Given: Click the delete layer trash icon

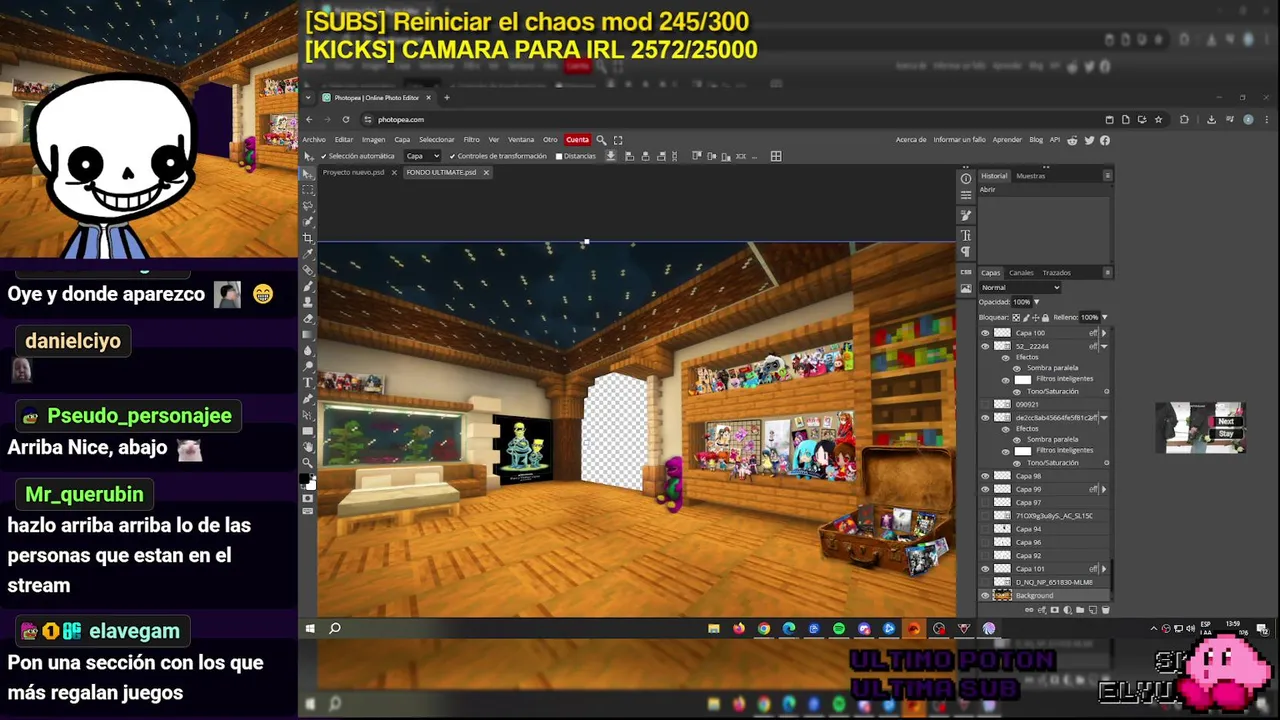Looking at the screenshot, I should (1105, 609).
